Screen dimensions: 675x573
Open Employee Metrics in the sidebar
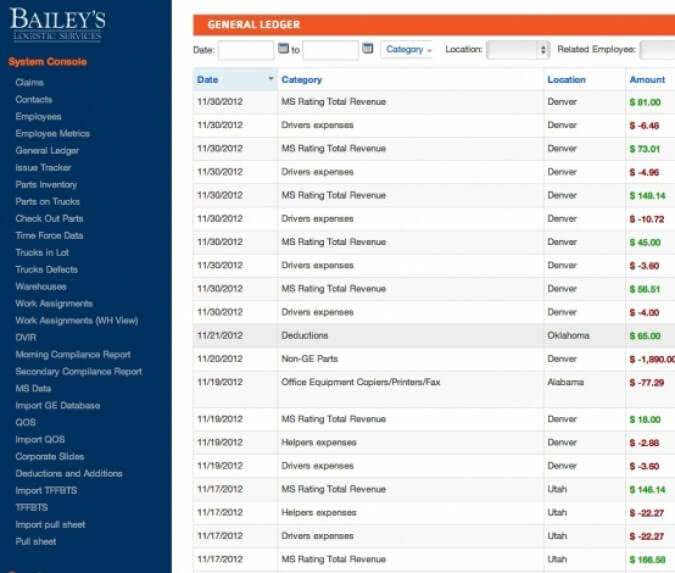point(53,133)
